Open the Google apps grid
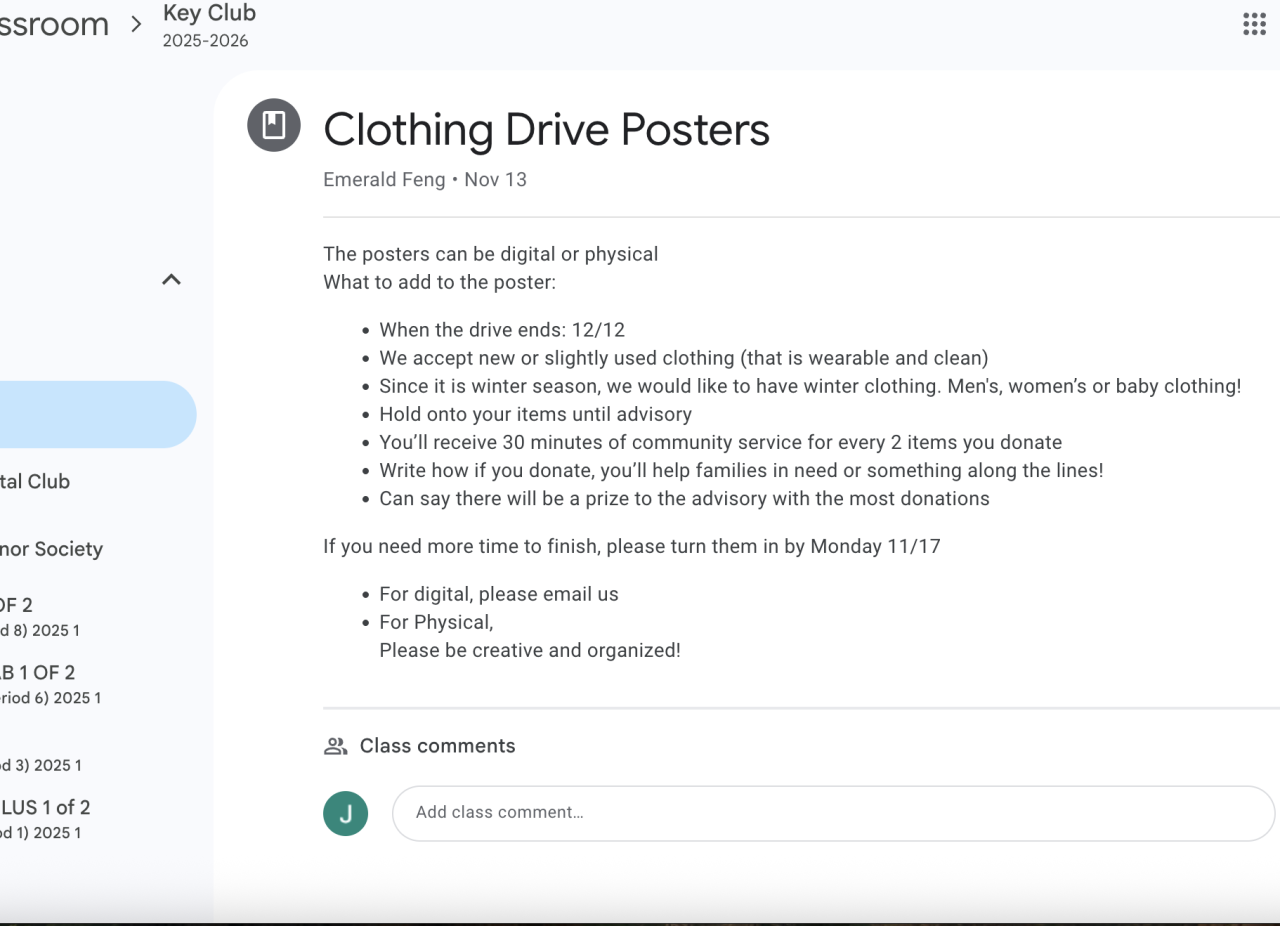This screenshot has width=1280, height=926. coord(1254,24)
